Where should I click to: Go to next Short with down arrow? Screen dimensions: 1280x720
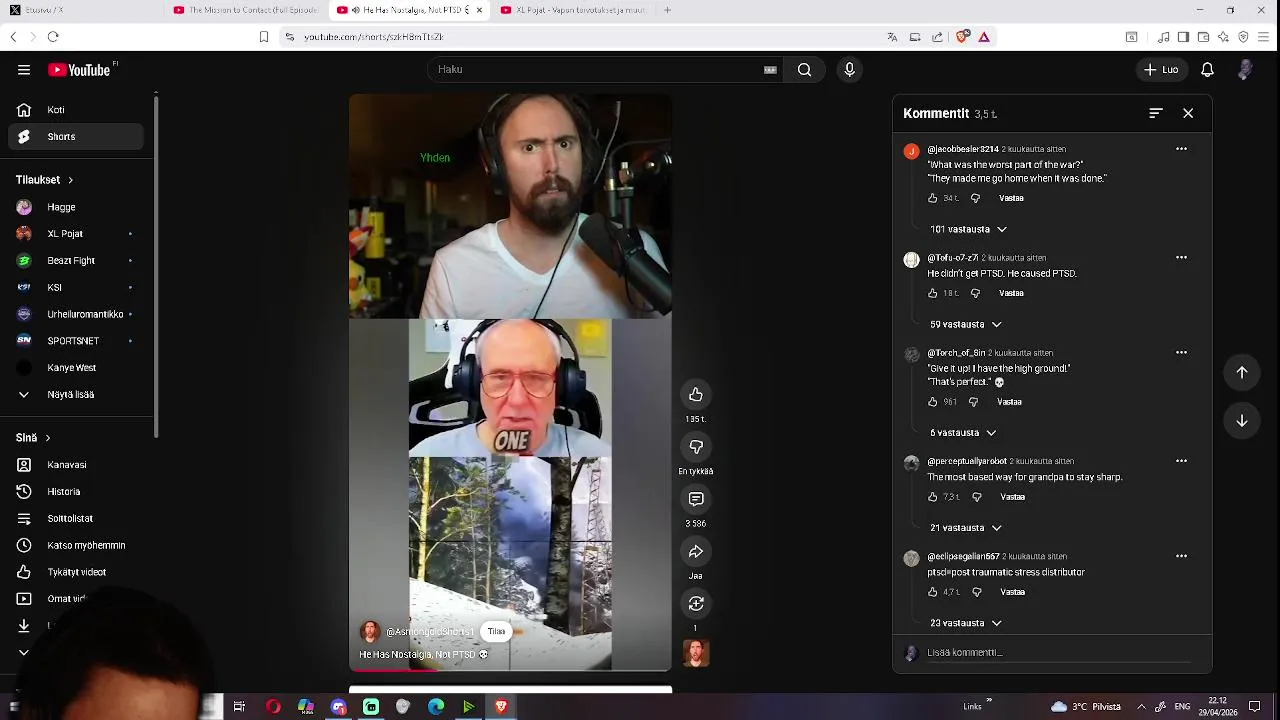pos(1242,421)
